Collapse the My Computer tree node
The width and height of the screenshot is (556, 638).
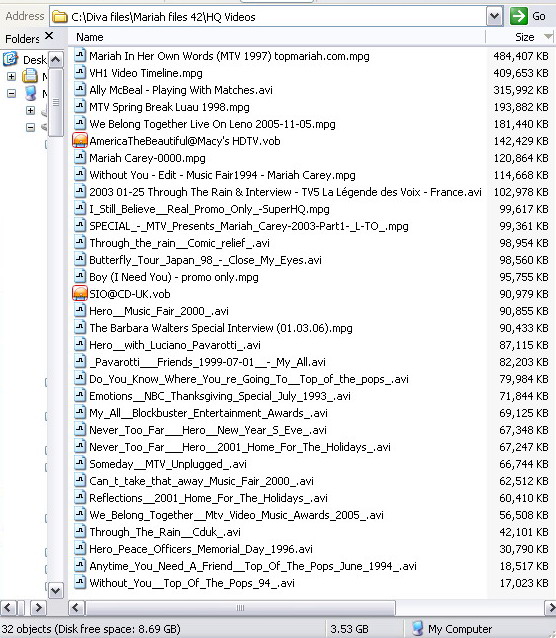click(x=11, y=94)
